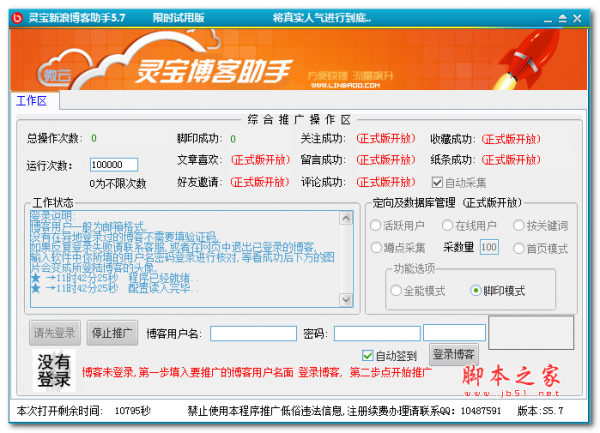Focus the 运行次数 input field

[114, 165]
